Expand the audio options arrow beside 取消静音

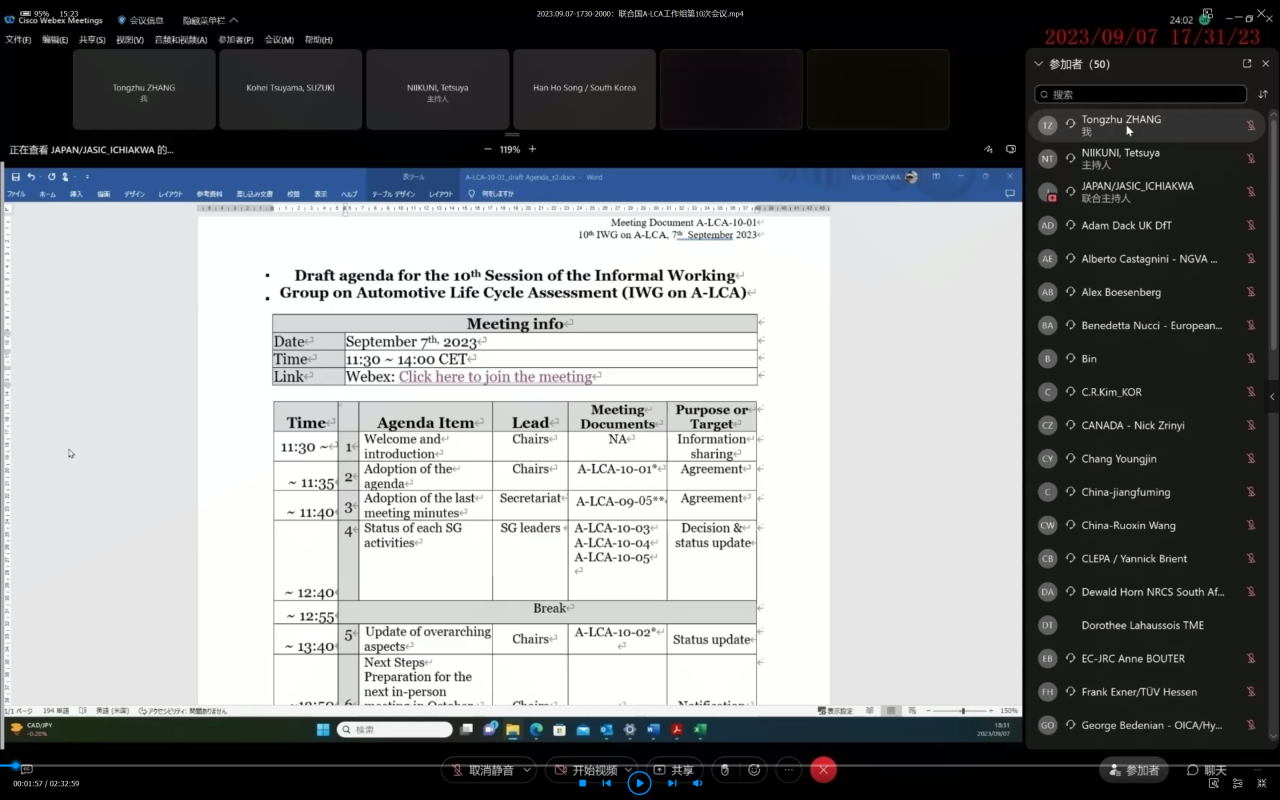526,770
